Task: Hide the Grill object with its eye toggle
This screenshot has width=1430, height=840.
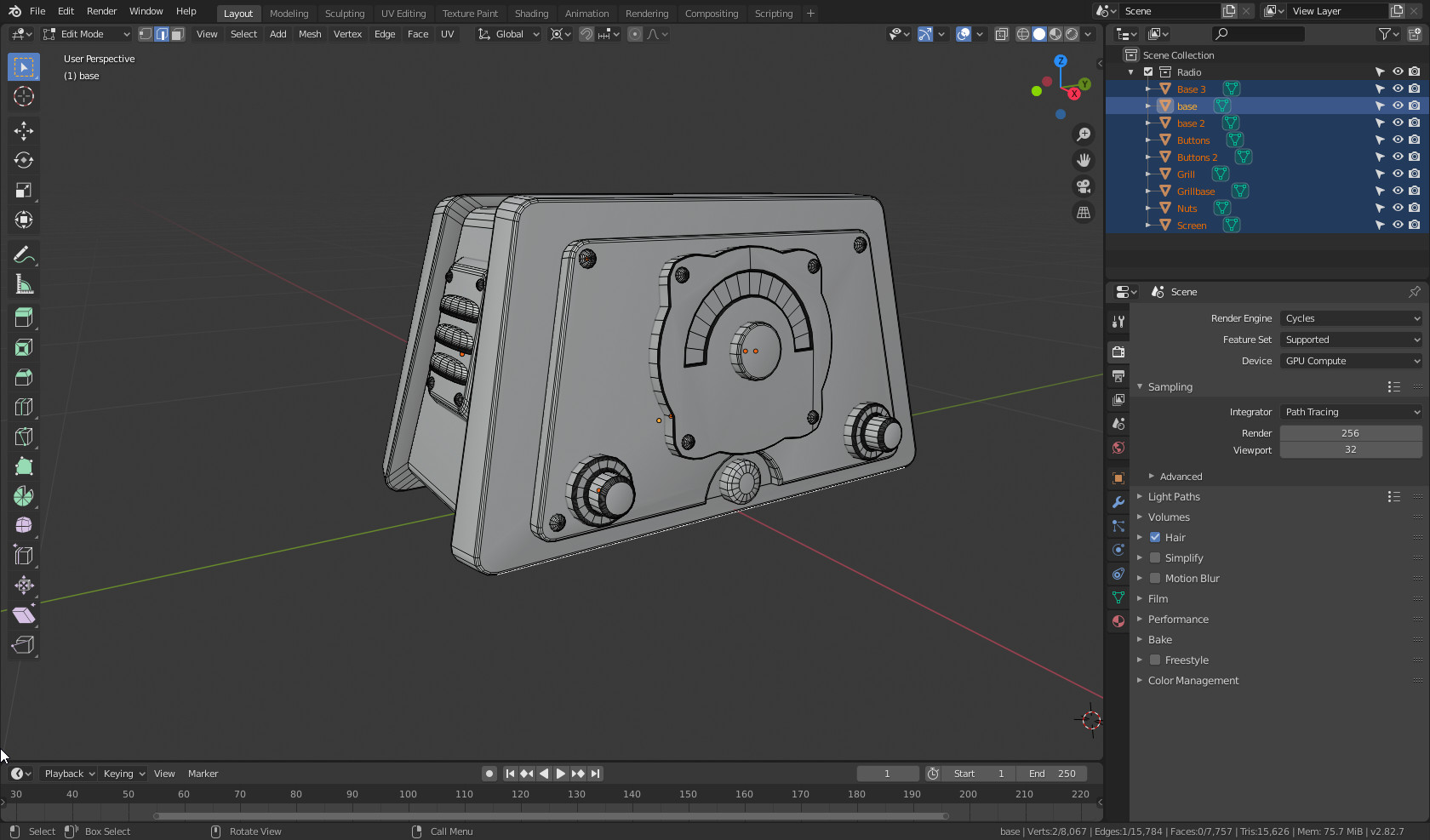Action: [1397, 174]
